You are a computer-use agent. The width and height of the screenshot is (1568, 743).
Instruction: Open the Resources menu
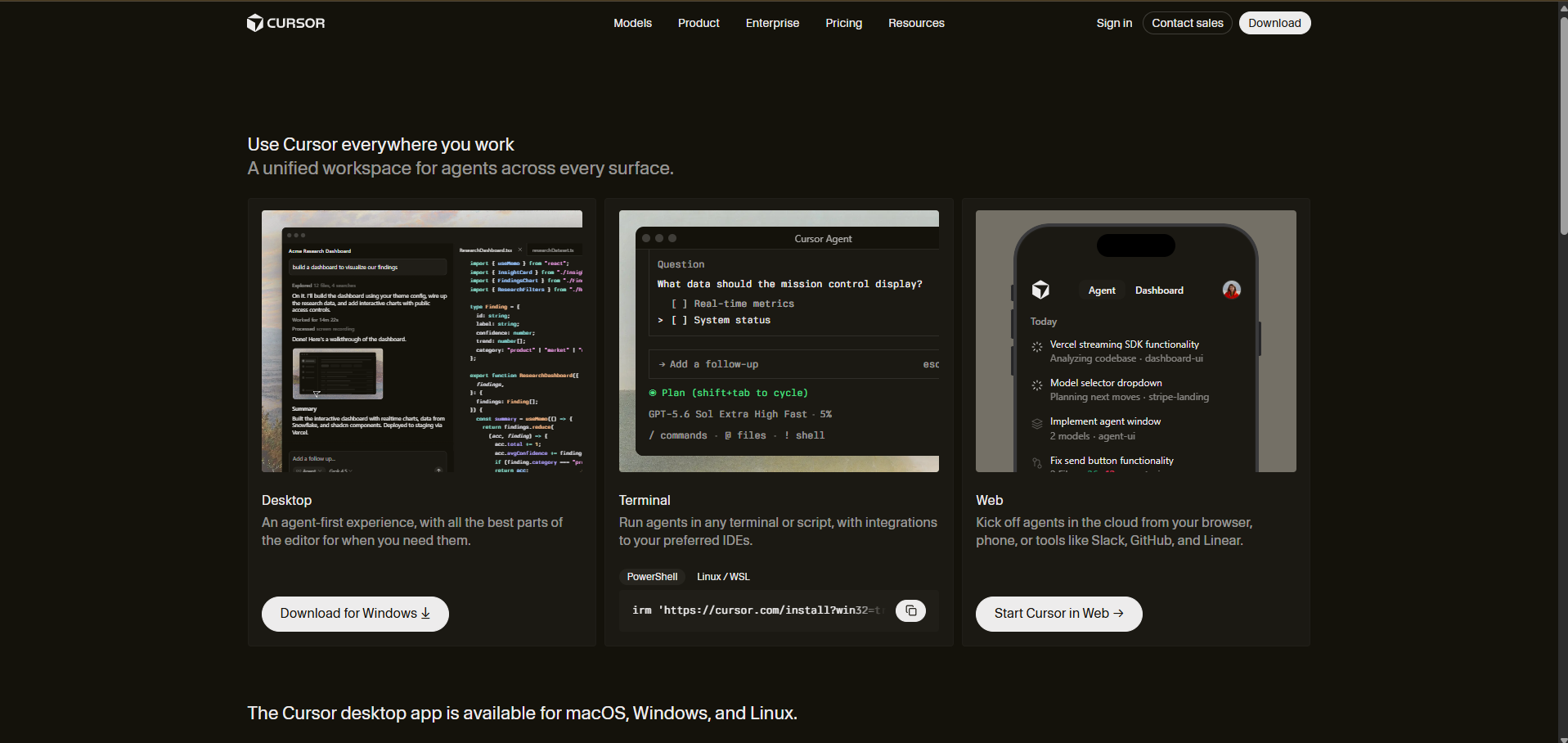click(x=916, y=23)
